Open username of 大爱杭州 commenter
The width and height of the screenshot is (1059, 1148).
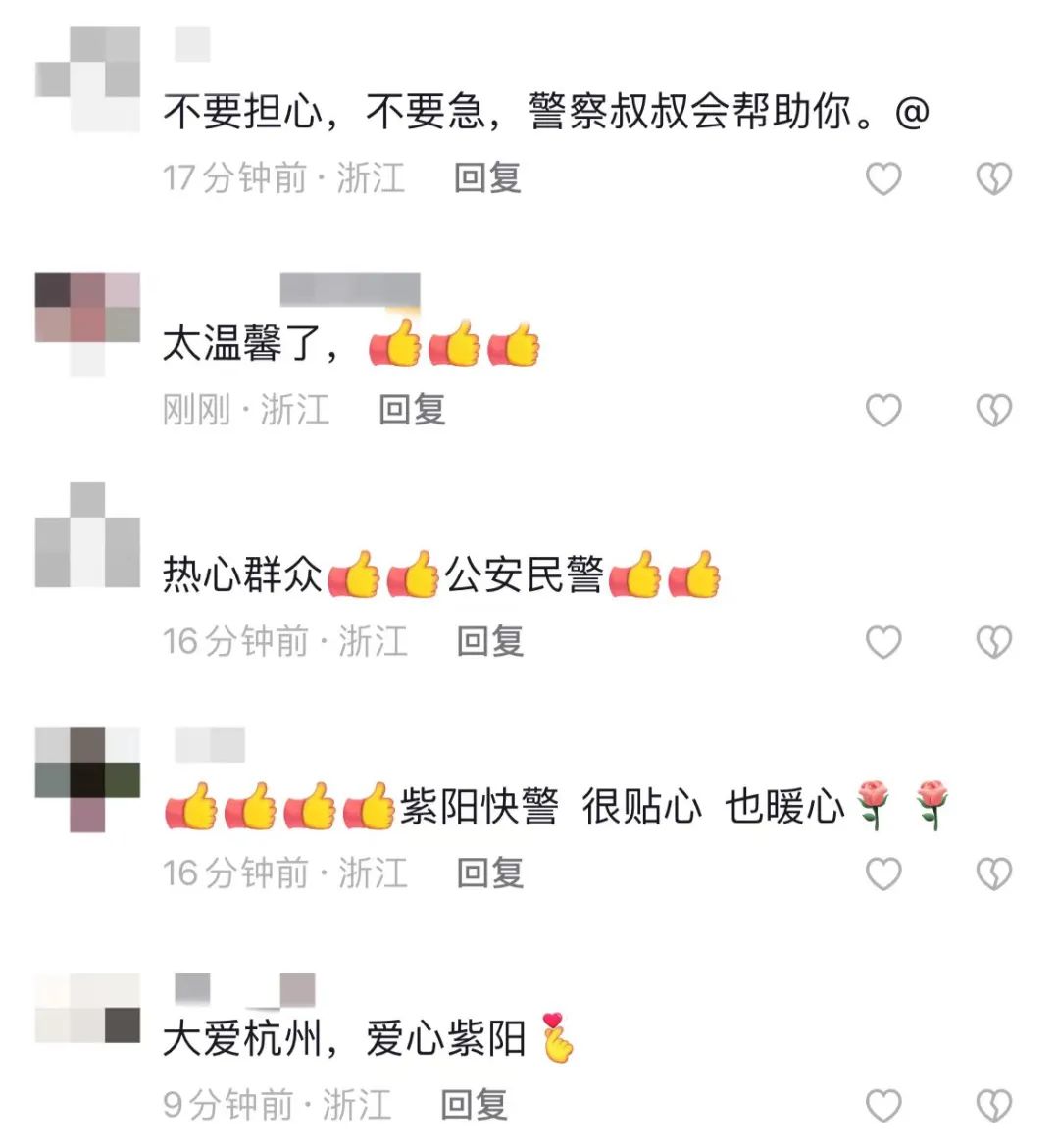[x=244, y=989]
